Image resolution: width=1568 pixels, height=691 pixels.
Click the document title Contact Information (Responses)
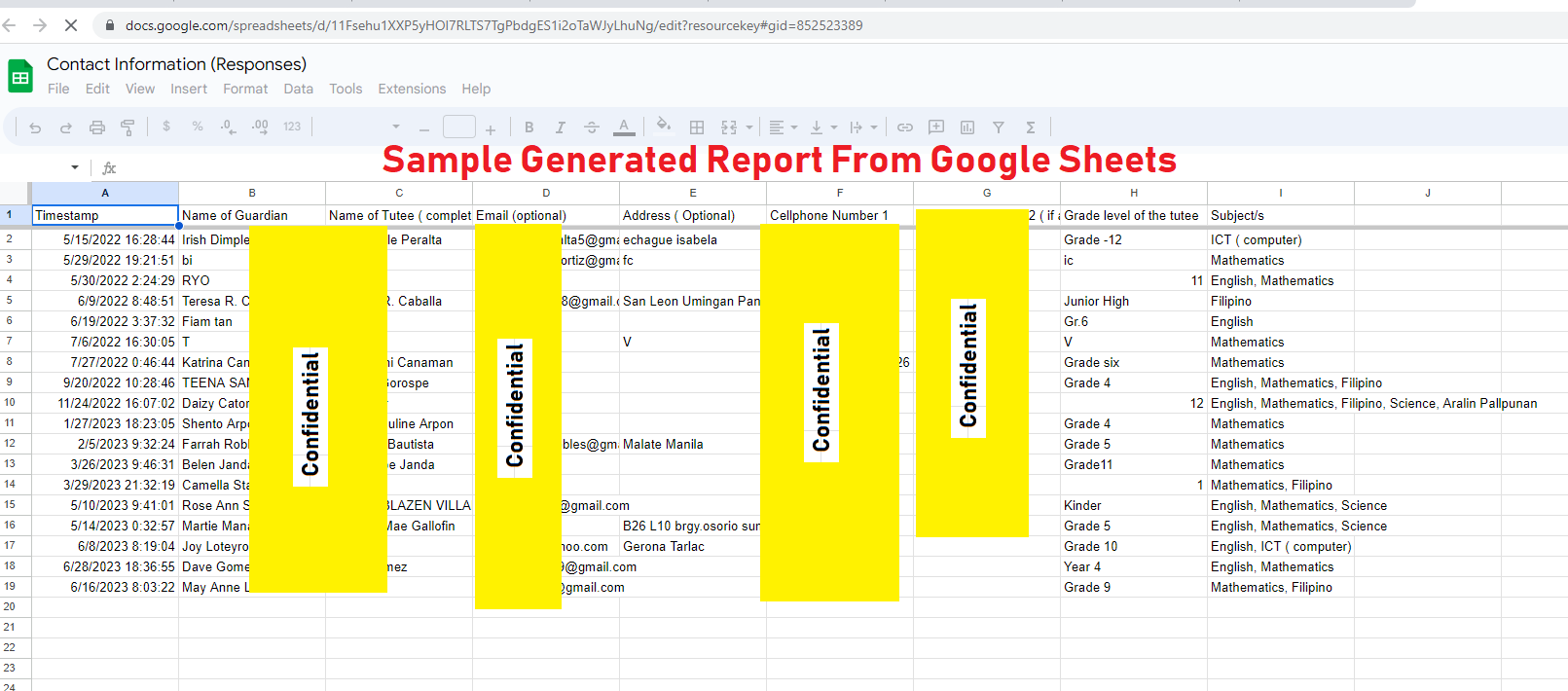[x=176, y=64]
